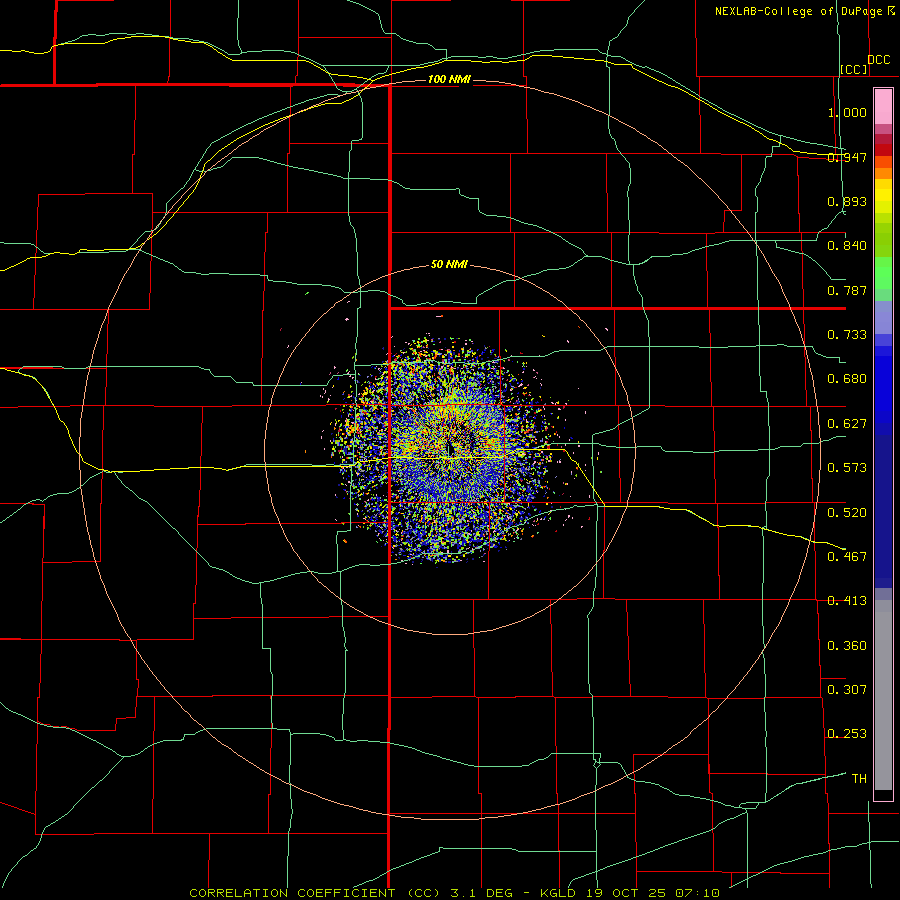900x900 pixels.
Task: Pick the lavender color bar segment
Action: click(883, 317)
